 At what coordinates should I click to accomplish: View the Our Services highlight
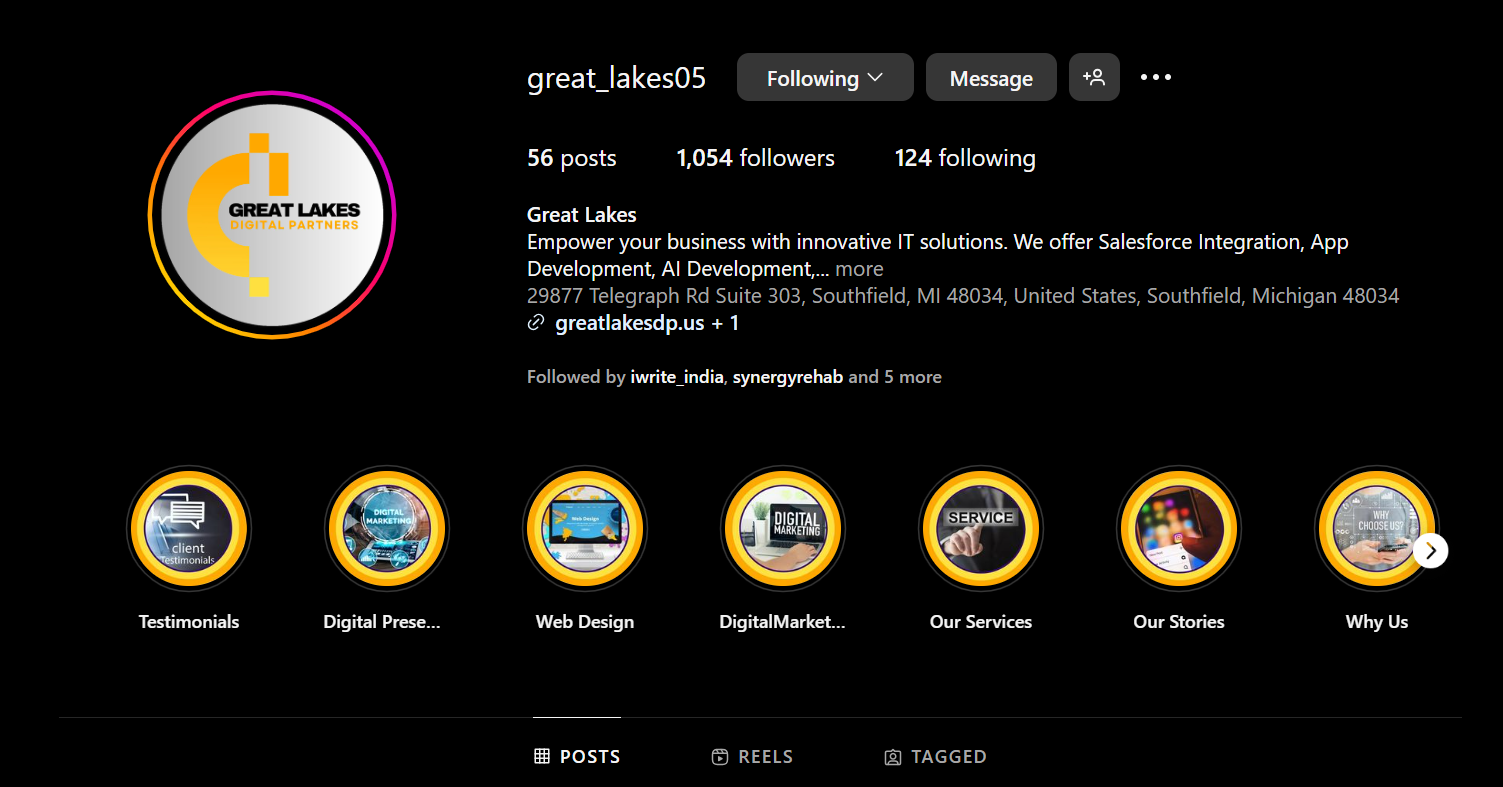click(x=981, y=528)
